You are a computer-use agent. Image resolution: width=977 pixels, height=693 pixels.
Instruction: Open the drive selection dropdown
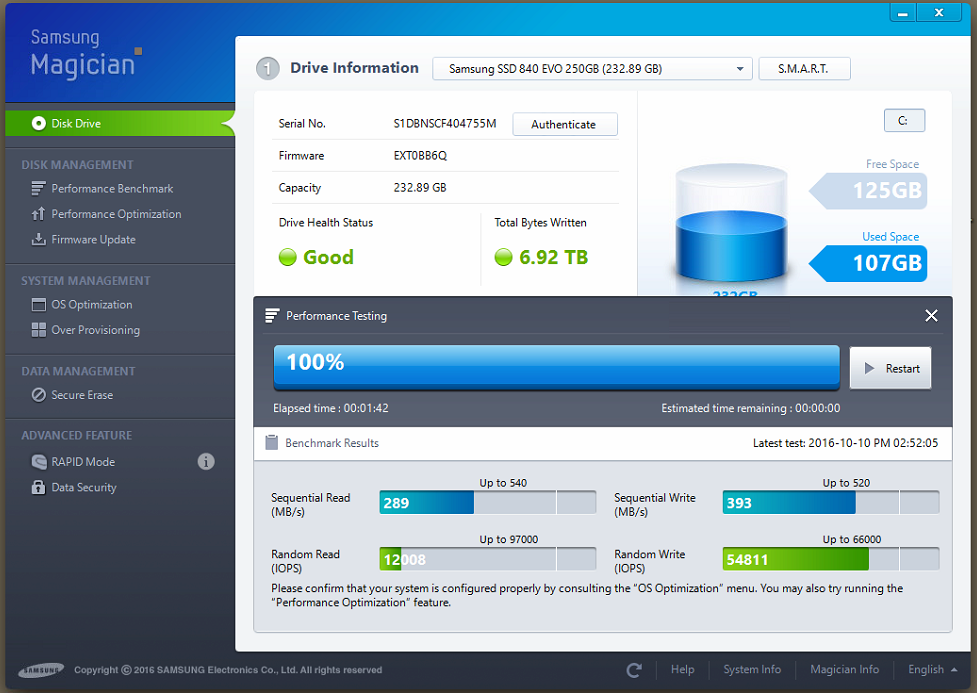pos(592,69)
